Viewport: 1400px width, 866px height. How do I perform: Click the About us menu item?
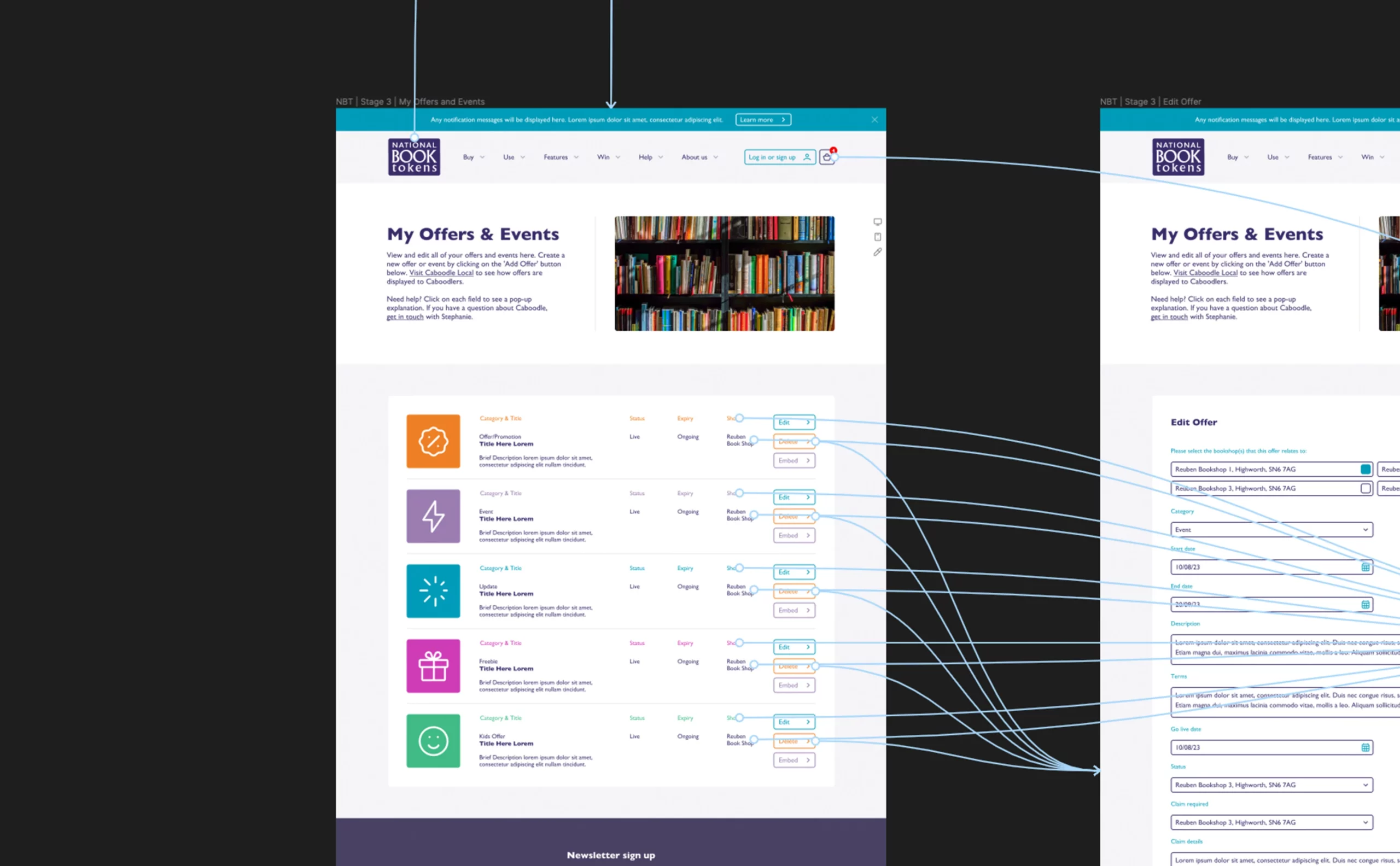pos(696,157)
